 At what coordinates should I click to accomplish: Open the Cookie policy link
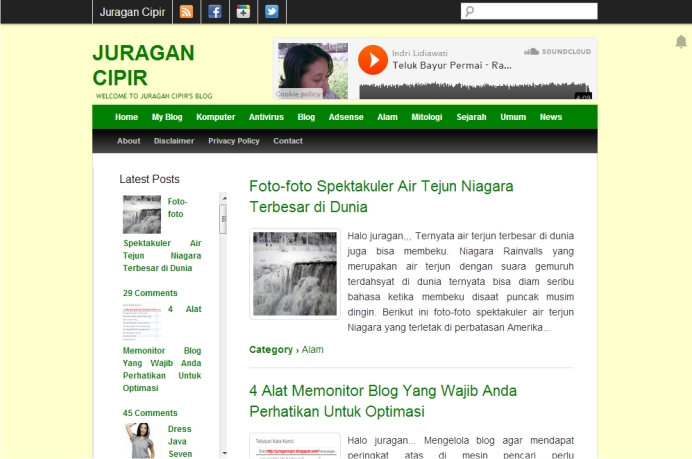[298, 94]
